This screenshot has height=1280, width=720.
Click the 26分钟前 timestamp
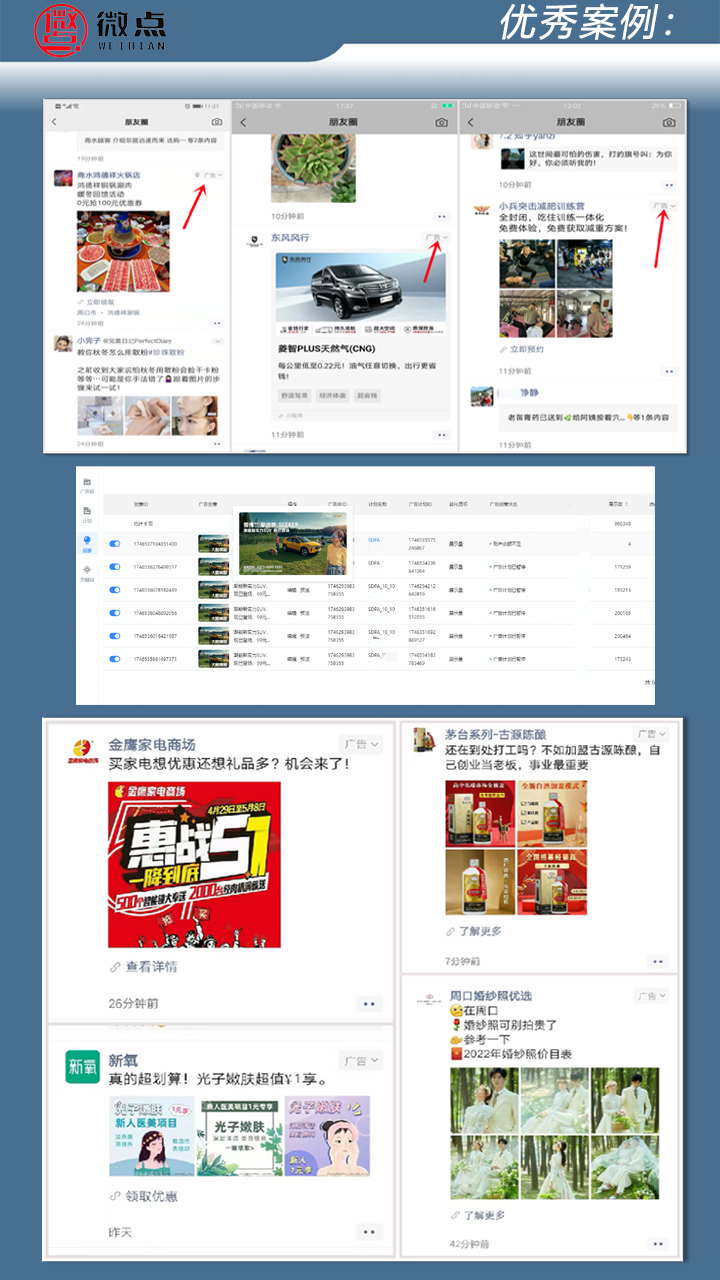pyautogui.click(x=133, y=1003)
